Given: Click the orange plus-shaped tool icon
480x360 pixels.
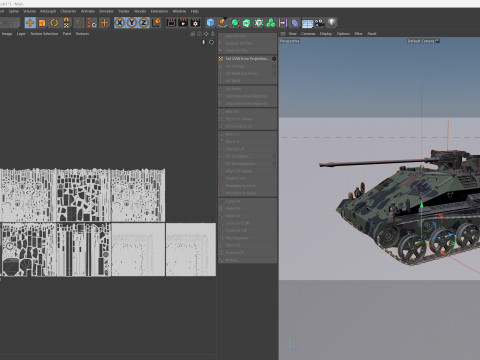Looking at the screenshot, I should [105, 23].
